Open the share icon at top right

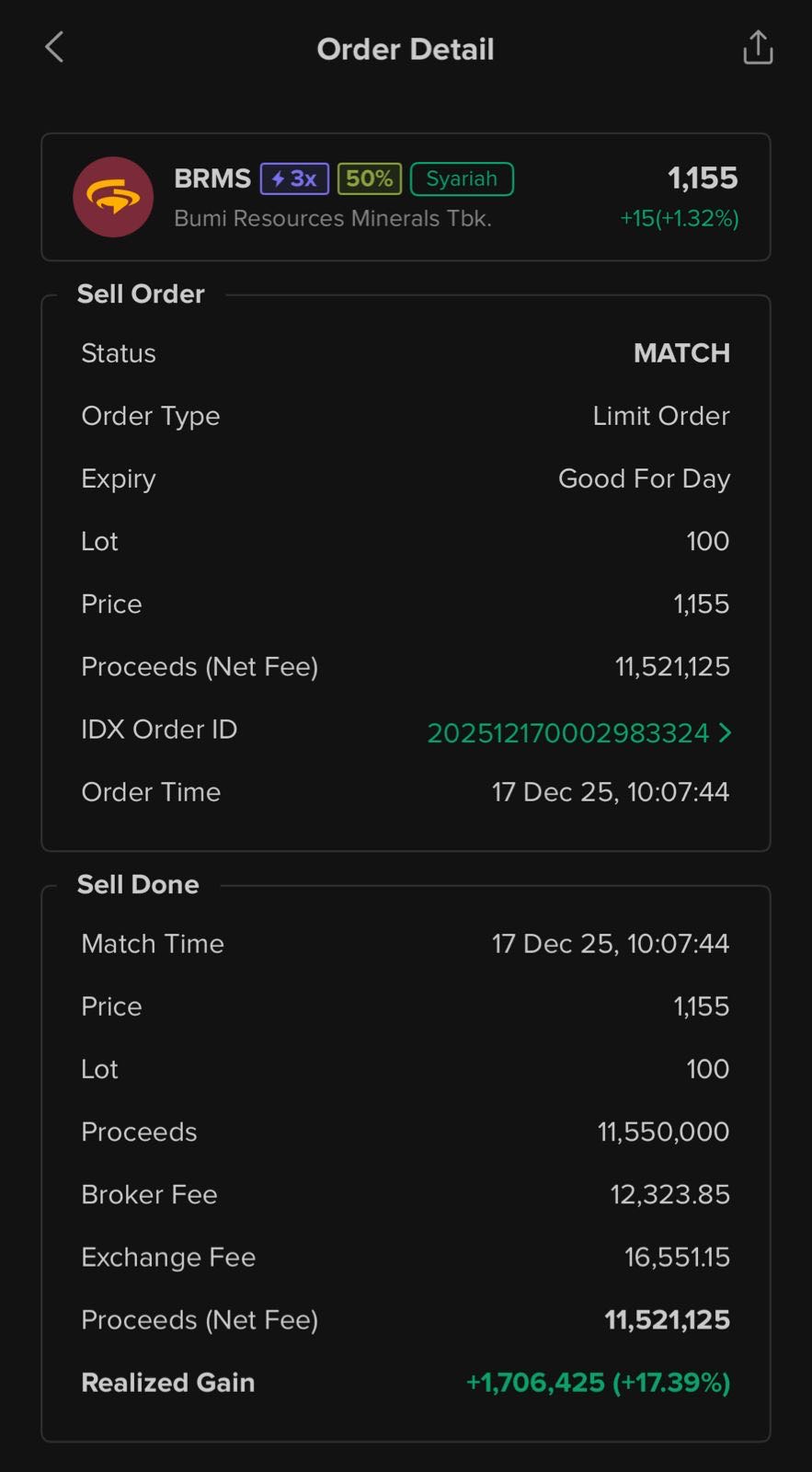(x=757, y=48)
